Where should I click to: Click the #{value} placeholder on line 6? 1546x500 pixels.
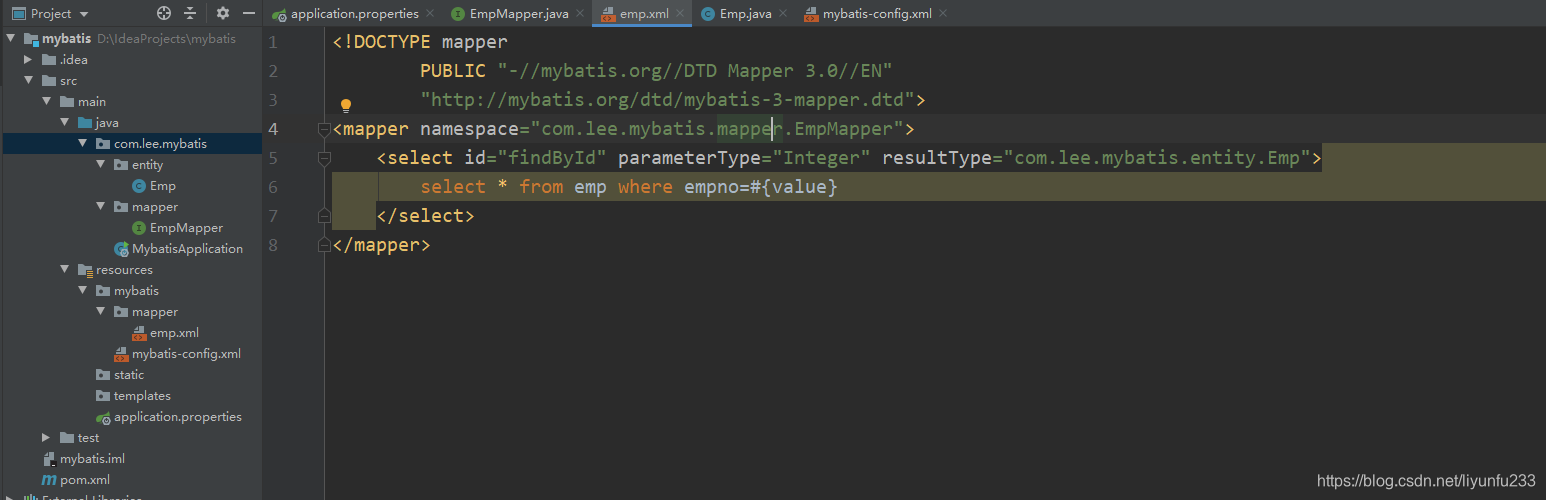pos(794,187)
